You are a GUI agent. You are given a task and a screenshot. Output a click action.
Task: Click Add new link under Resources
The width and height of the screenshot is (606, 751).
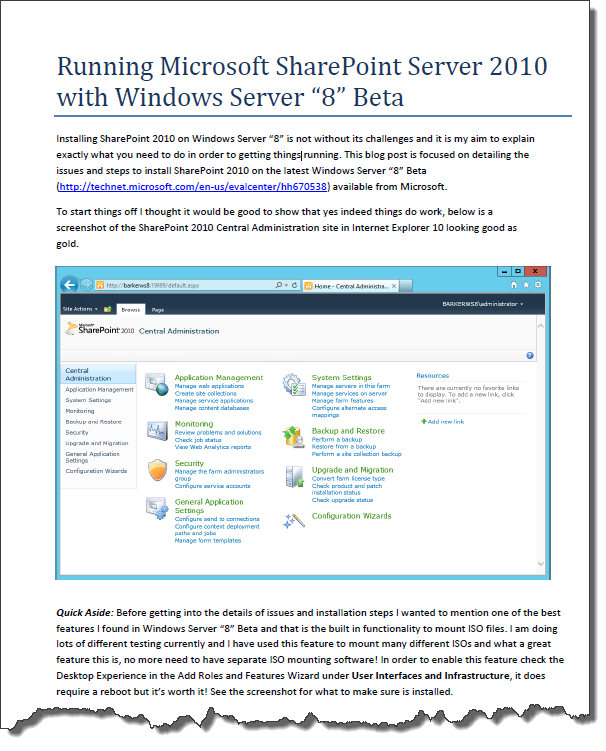[442, 421]
